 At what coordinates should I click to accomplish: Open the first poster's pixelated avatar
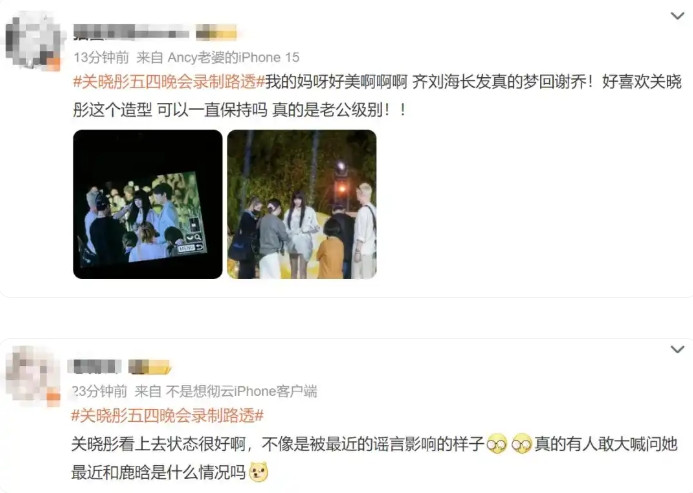pos(33,42)
